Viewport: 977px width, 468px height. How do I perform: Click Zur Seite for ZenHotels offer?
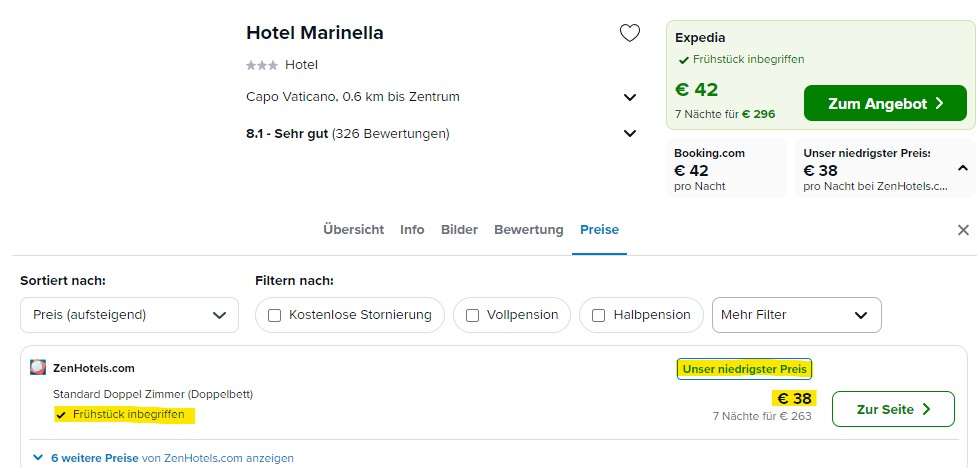click(x=893, y=409)
